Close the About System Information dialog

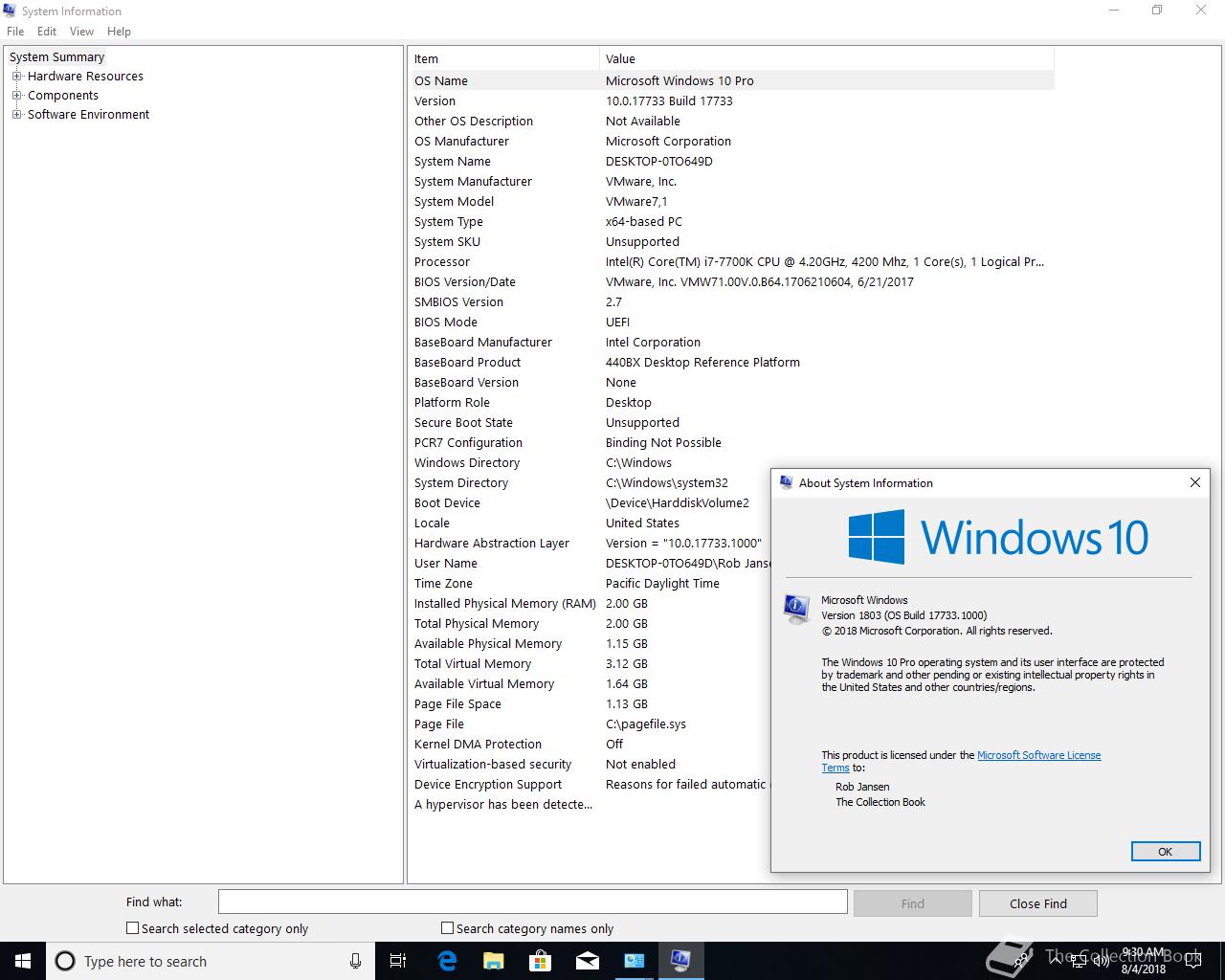[x=1194, y=482]
